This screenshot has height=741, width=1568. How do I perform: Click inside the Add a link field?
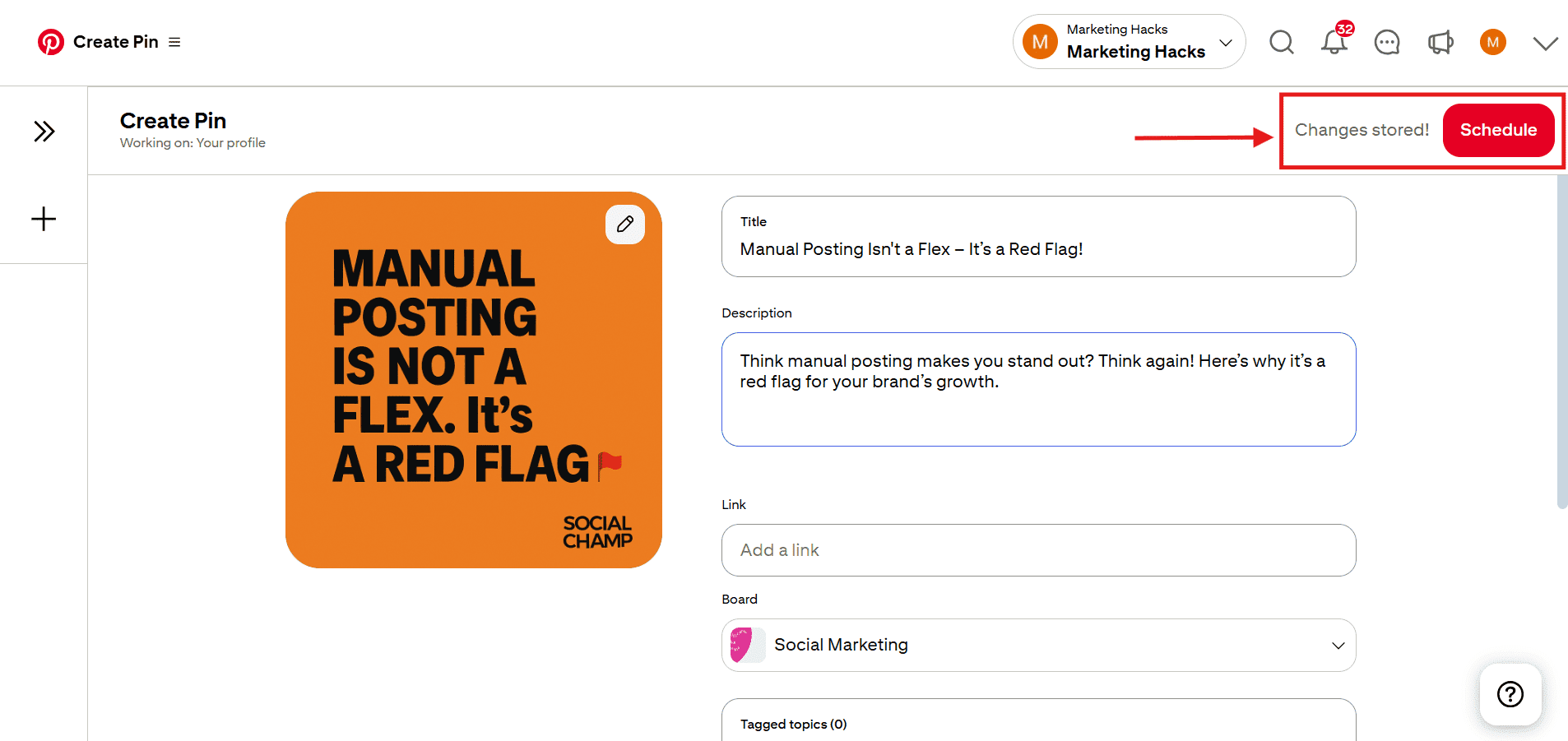click(1037, 550)
